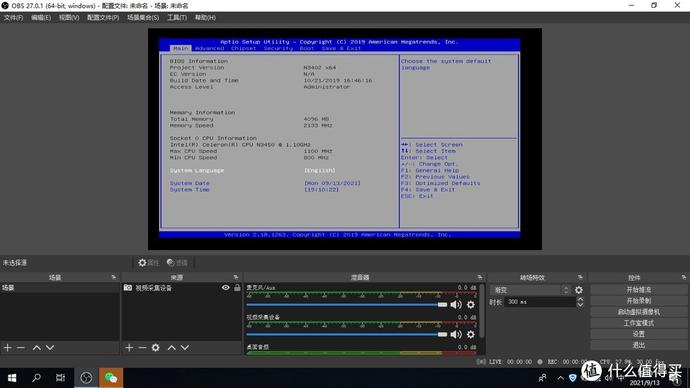Select the 场景 item in the scenes list

coord(59,288)
